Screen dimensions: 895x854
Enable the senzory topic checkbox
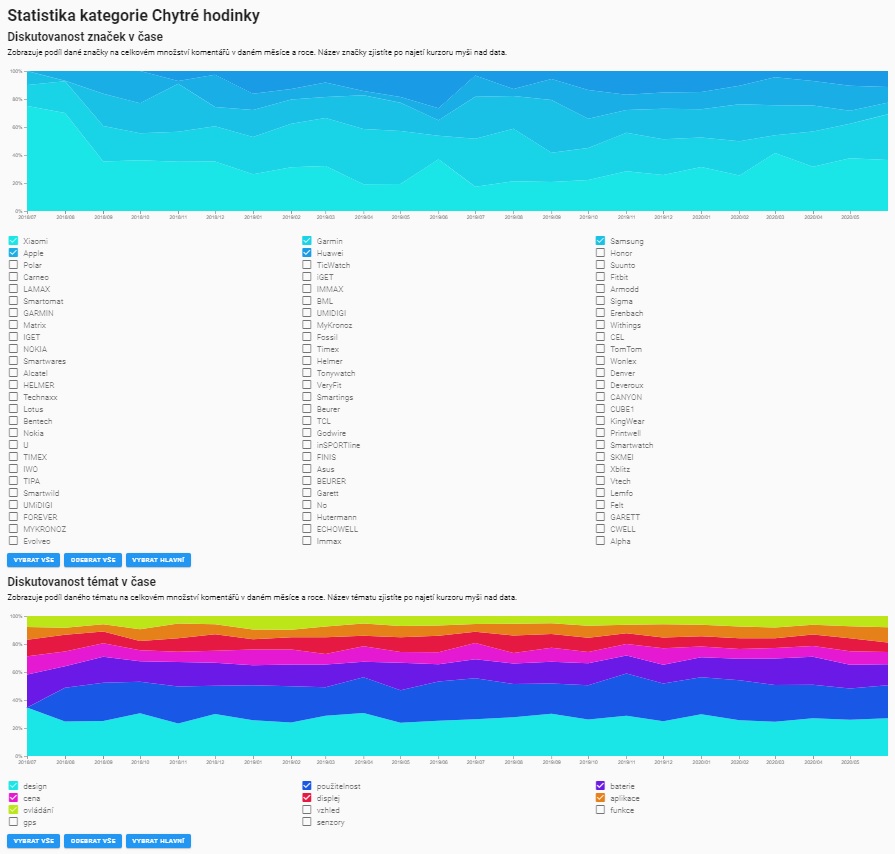[307, 822]
